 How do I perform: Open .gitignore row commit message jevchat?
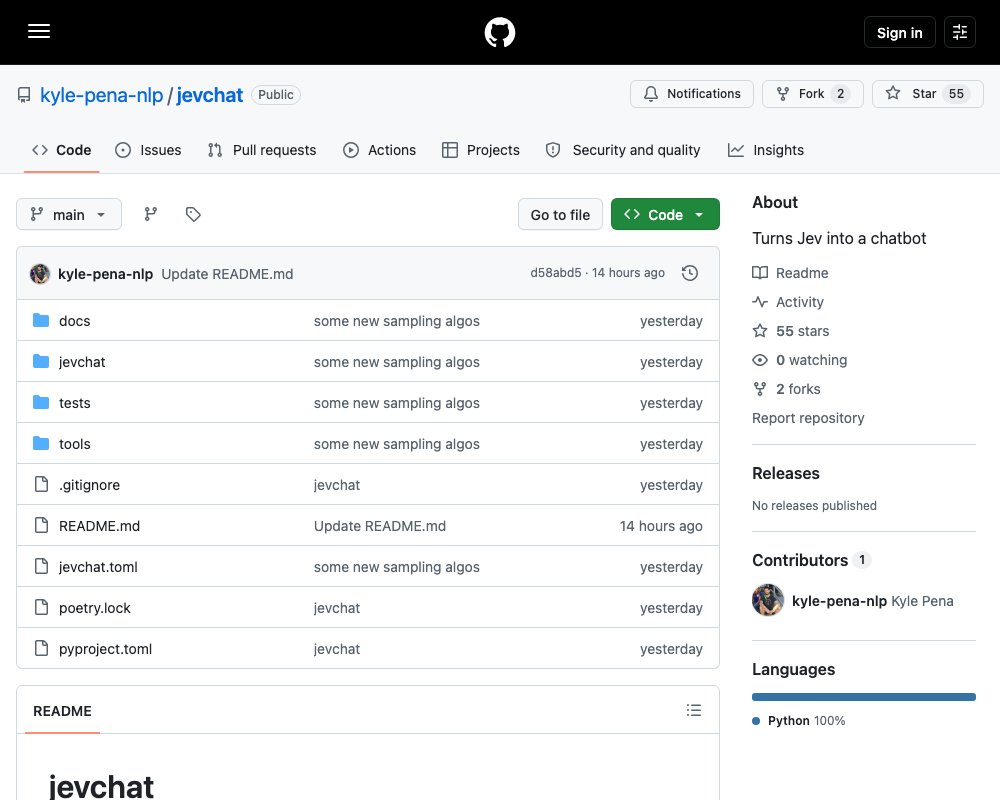pyautogui.click(x=337, y=485)
